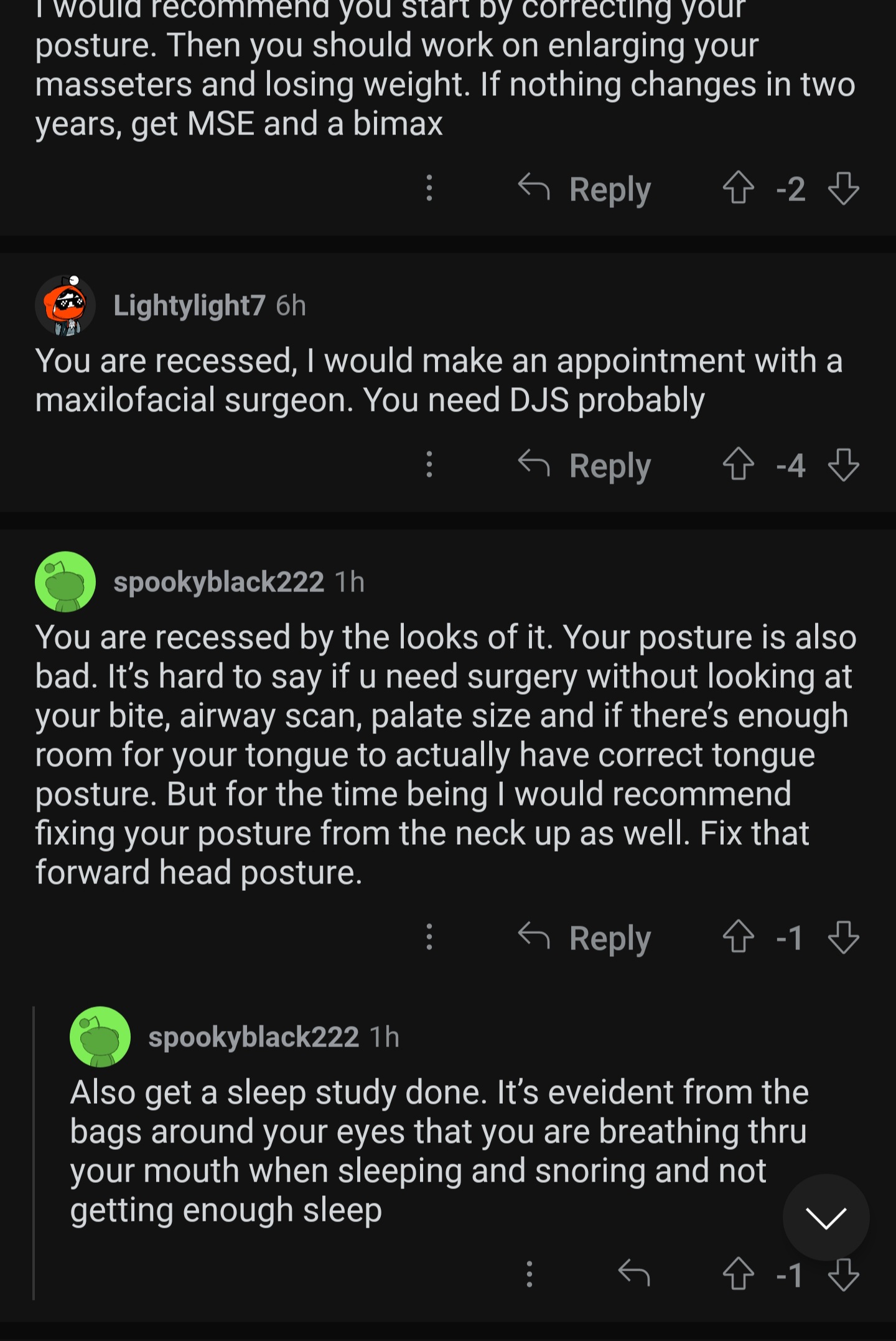This screenshot has height=1341, width=896.
Task: Upvote Lightylight7's comment
Action: tap(739, 464)
